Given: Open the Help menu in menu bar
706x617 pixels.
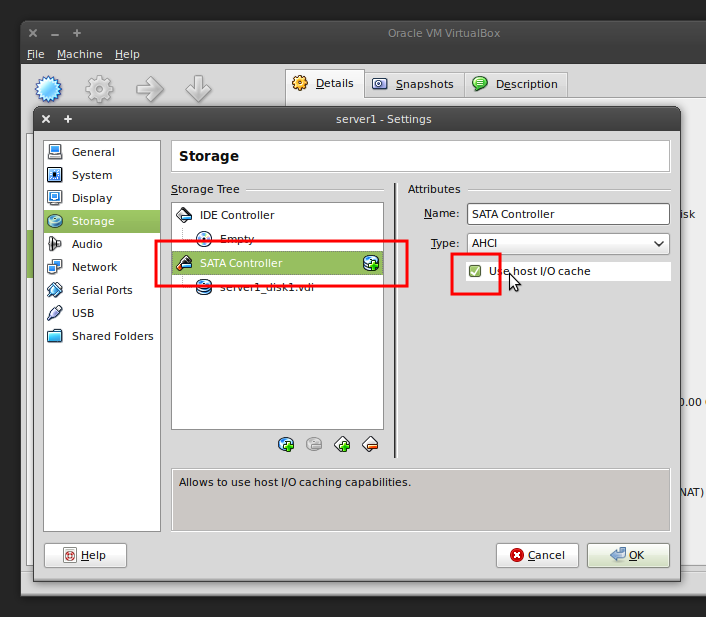Looking at the screenshot, I should coord(127,54).
